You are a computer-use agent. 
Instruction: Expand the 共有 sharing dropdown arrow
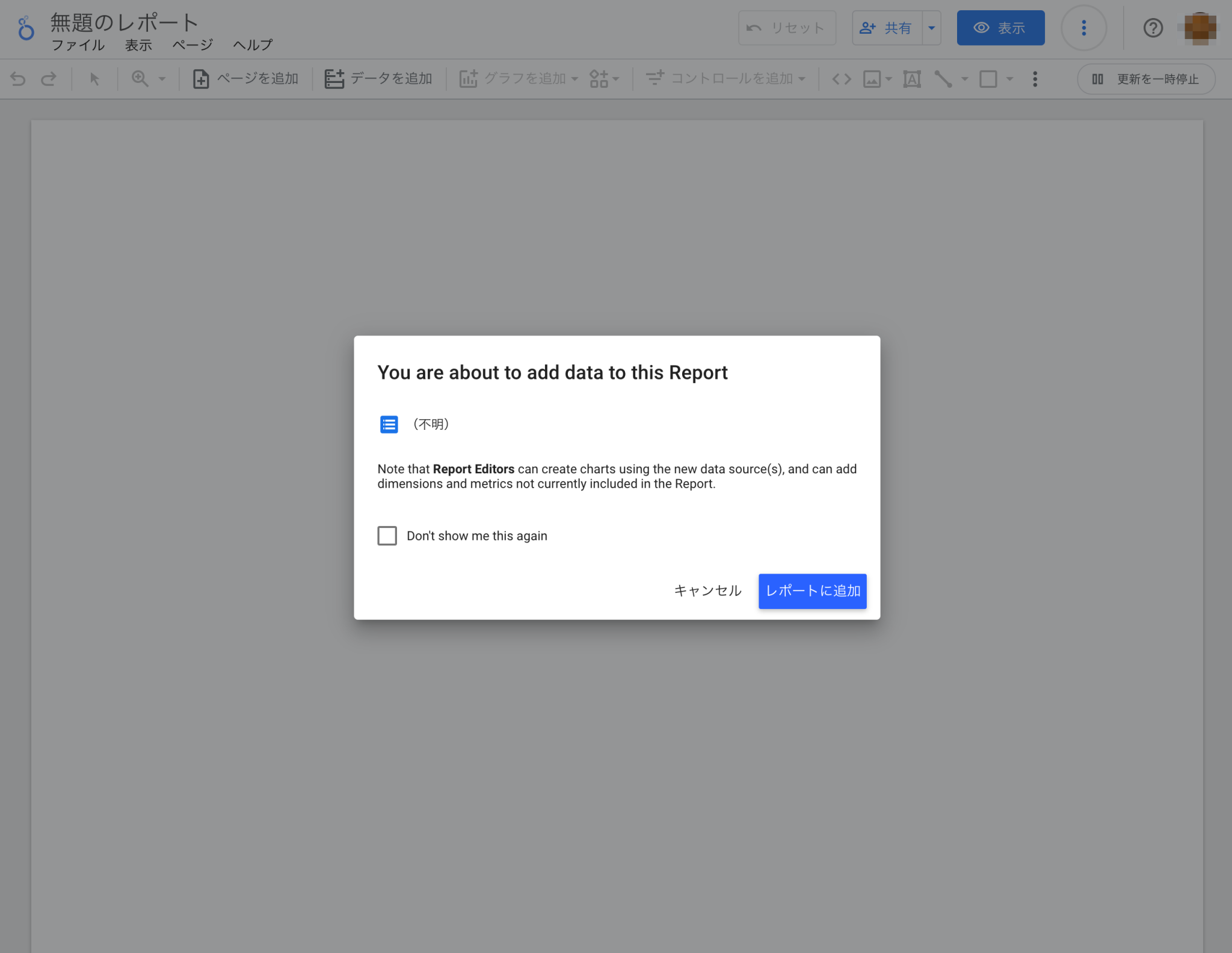coord(931,28)
